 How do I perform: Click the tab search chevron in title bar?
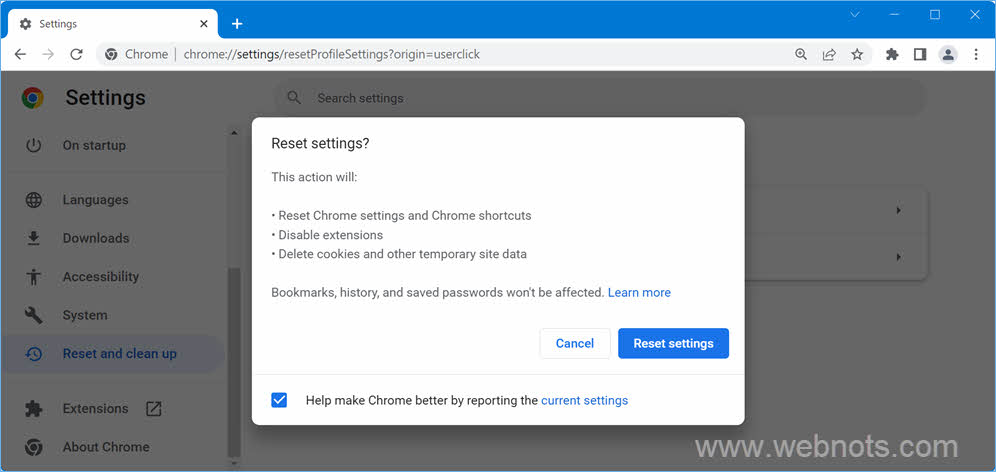[x=855, y=15]
